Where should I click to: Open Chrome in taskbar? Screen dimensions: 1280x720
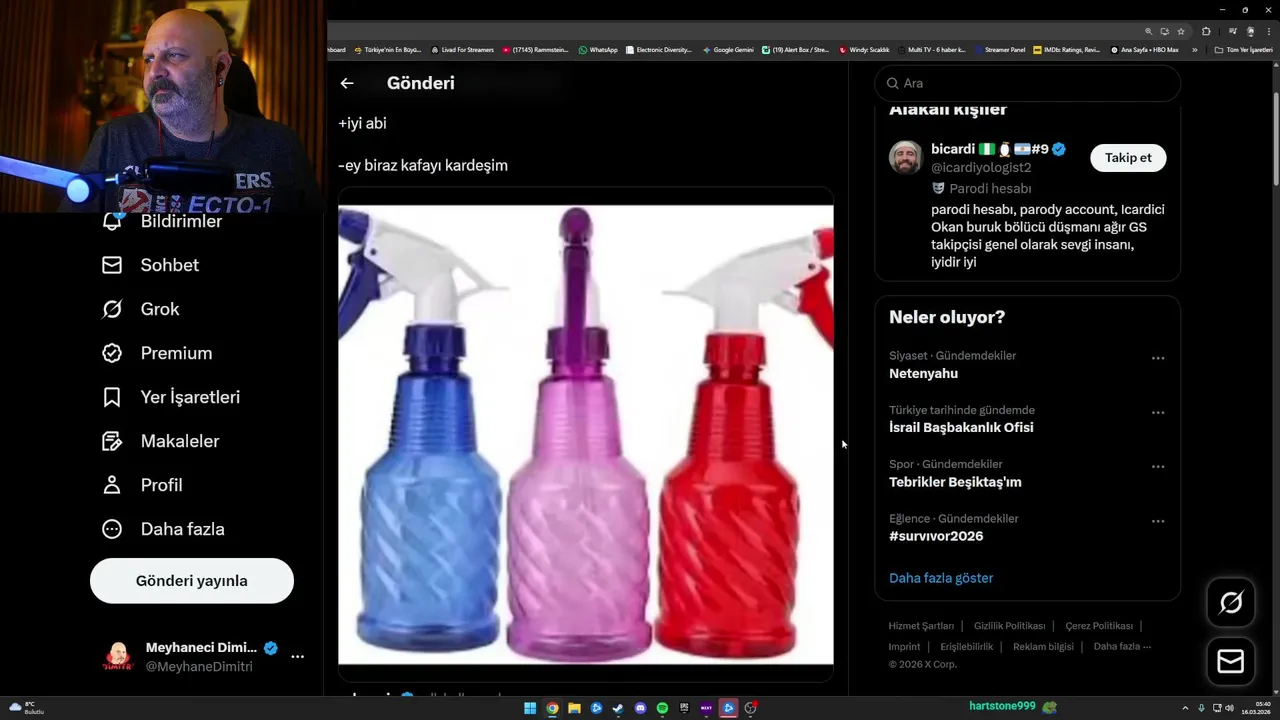552,708
